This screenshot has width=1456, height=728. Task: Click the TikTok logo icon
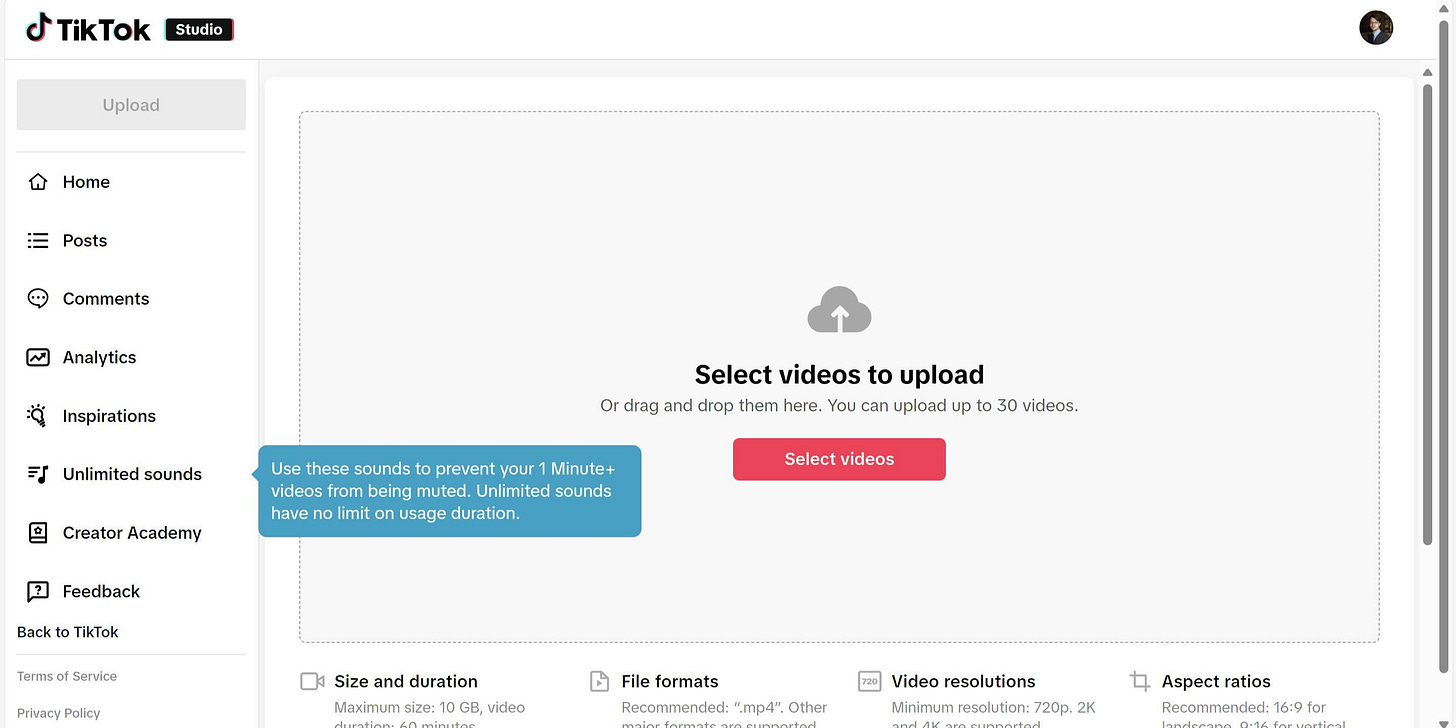(x=38, y=28)
